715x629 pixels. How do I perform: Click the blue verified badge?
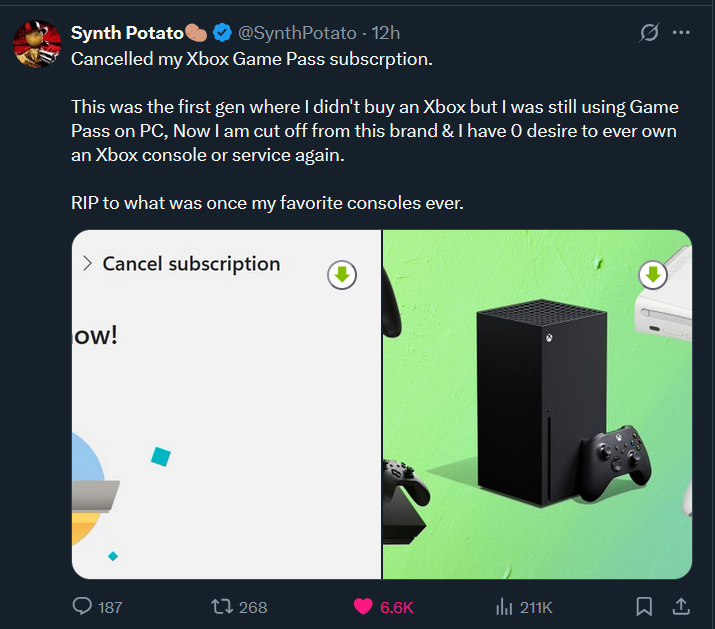[x=222, y=33]
